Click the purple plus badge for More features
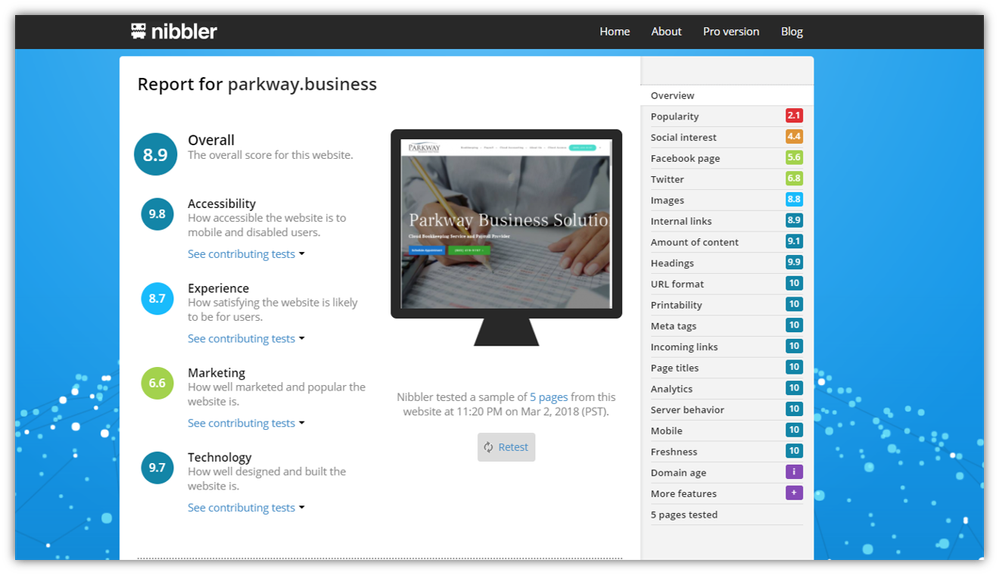The height and width of the screenshot is (575, 999). click(x=794, y=493)
